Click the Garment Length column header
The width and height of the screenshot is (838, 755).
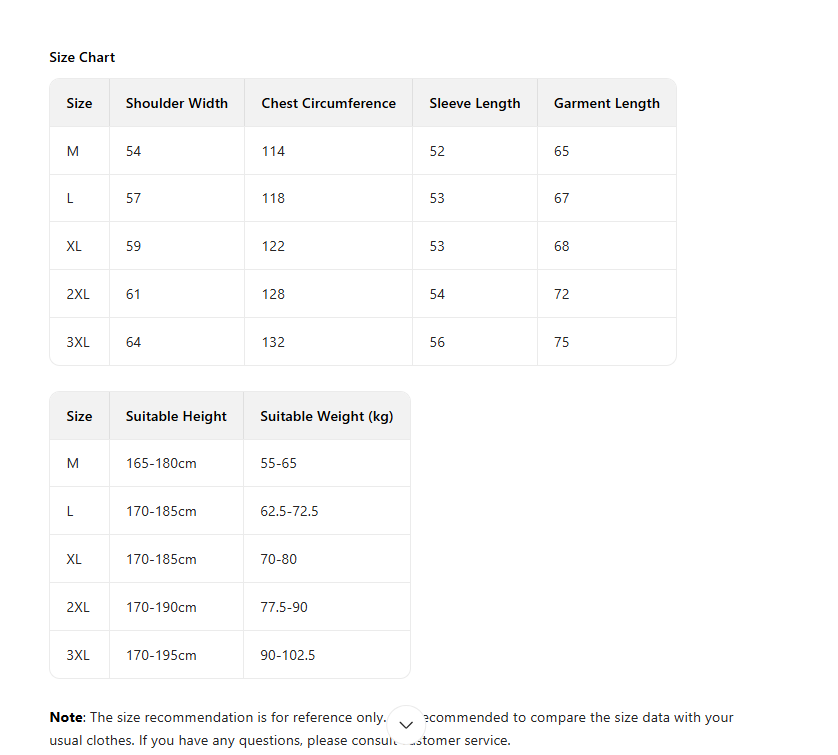(x=606, y=103)
